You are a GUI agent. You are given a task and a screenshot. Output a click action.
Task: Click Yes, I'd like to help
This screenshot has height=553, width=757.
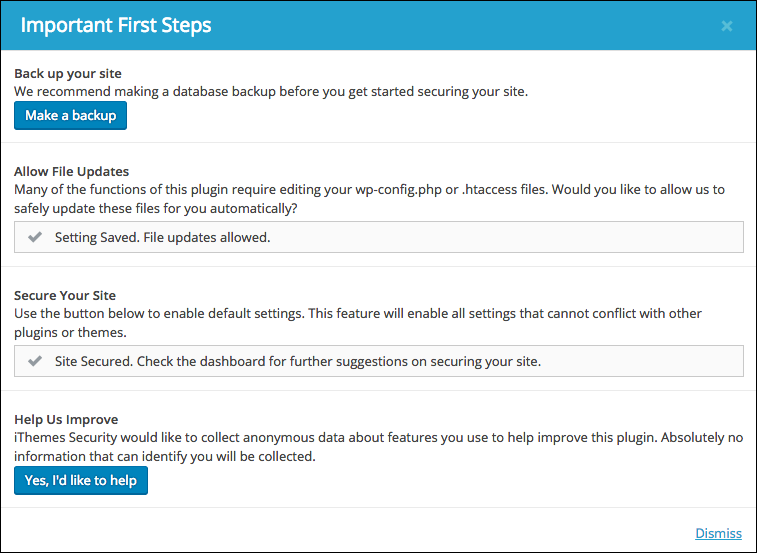point(81,481)
